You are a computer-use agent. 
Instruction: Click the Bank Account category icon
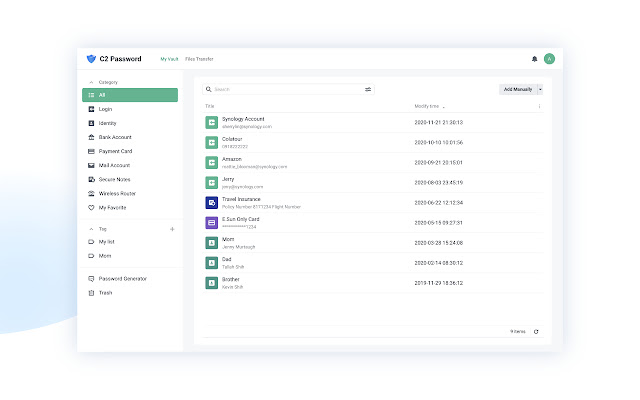tap(91, 137)
